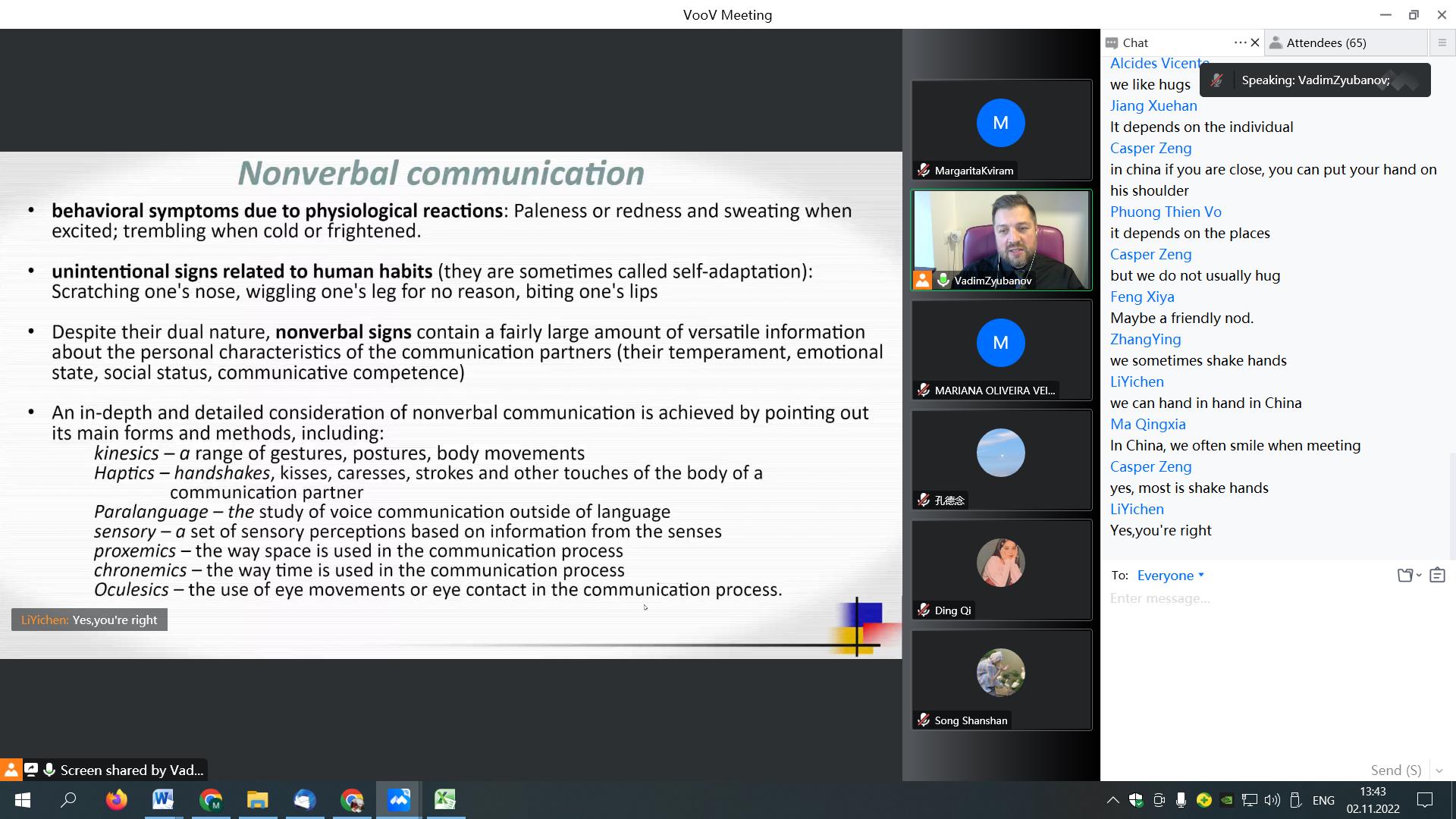Image resolution: width=1456 pixels, height=819 pixels.
Task: Click chat sender name Jiang Xuehan
Action: coord(1153,106)
